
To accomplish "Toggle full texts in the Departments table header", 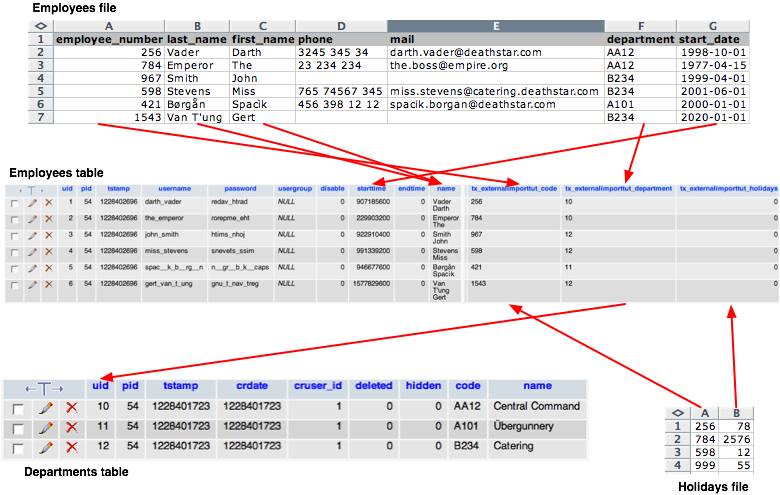I will click(43, 387).
